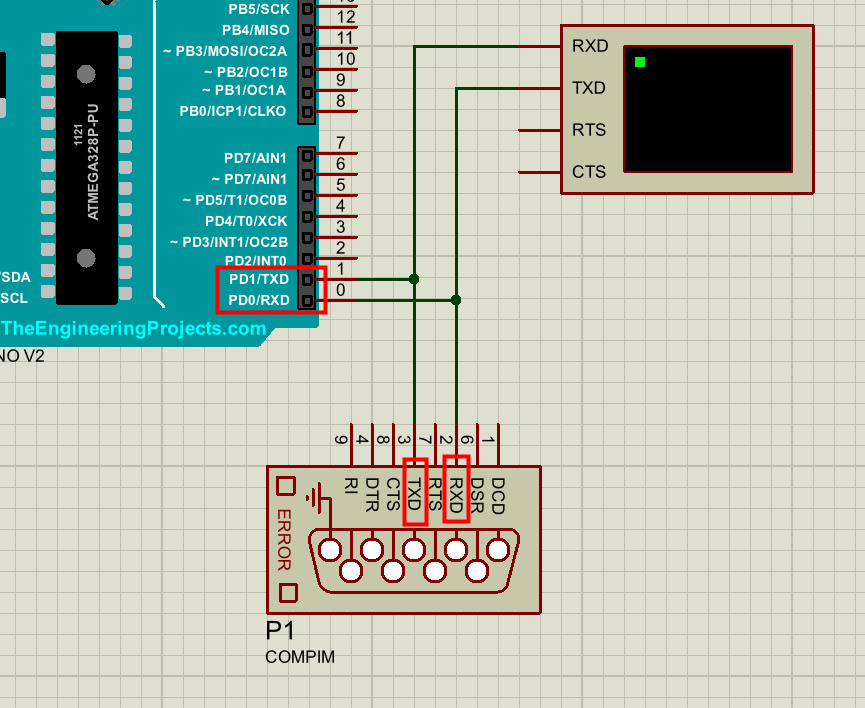Select the RXD pin on the Virtual Terminal
Viewport: 865px width, 708px height.
[x=588, y=46]
